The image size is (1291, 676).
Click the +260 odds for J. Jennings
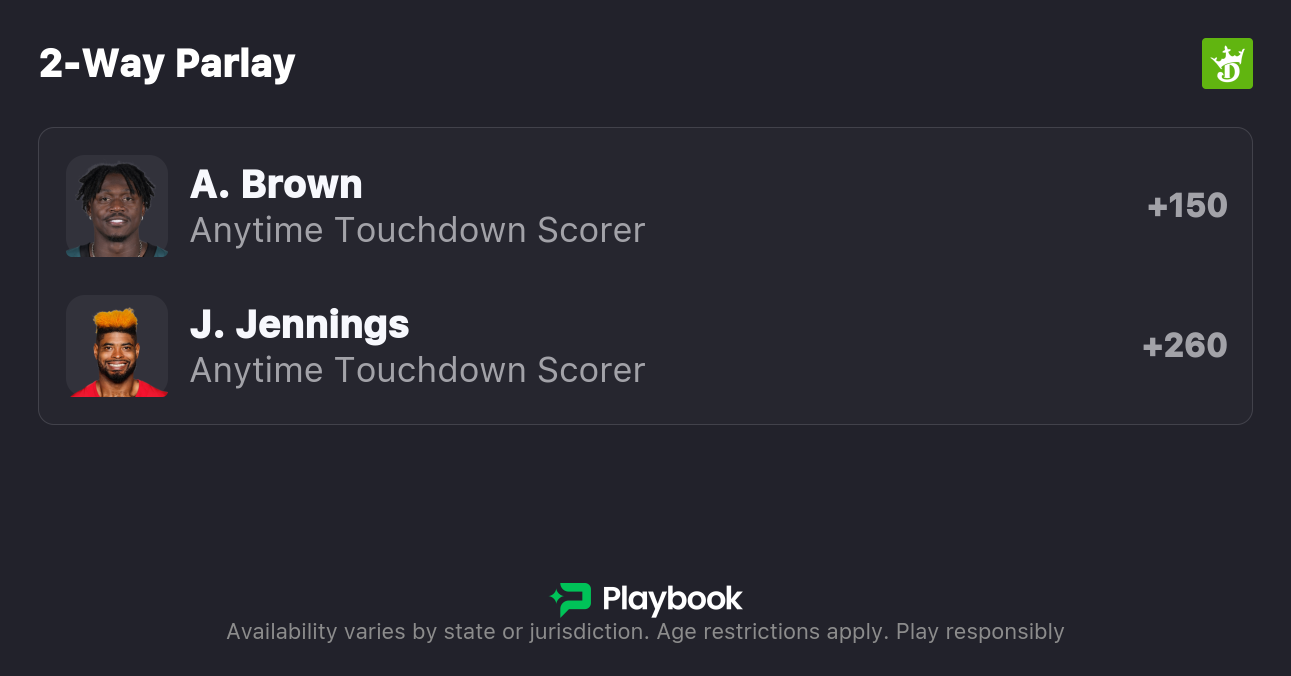point(1184,346)
